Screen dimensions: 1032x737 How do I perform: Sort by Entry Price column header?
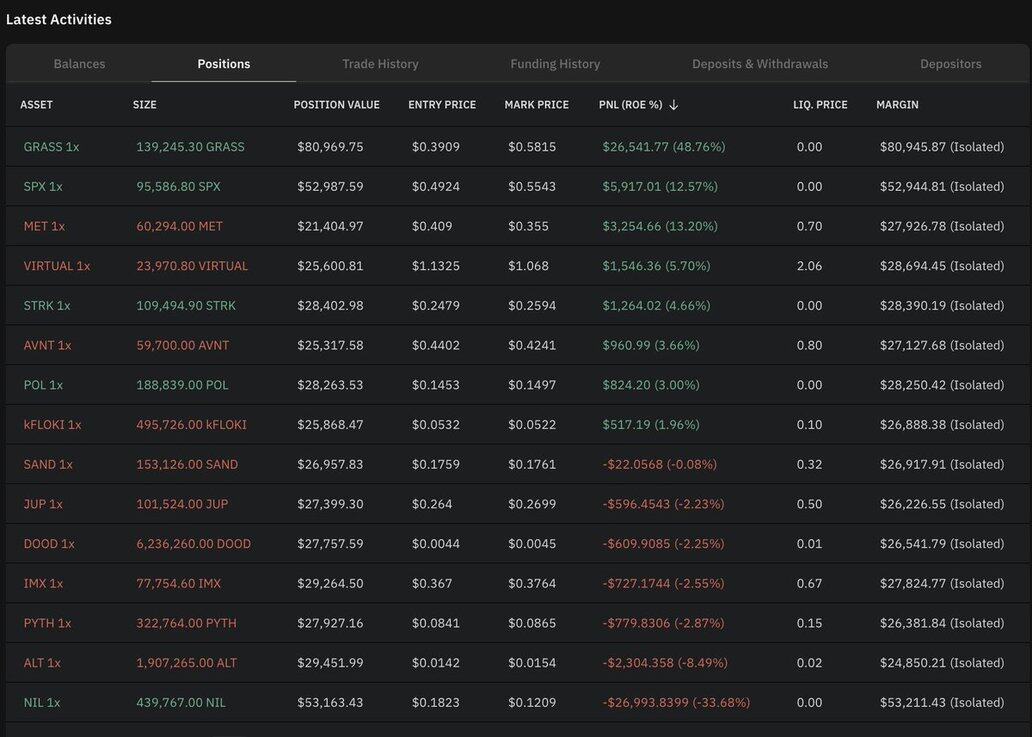click(x=442, y=105)
